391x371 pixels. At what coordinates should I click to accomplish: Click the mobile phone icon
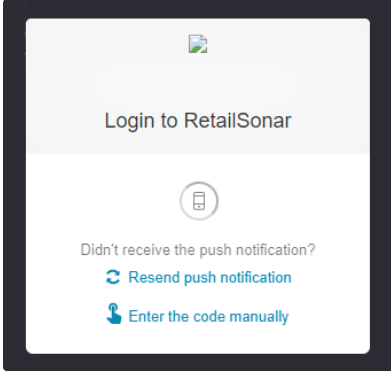(199, 201)
